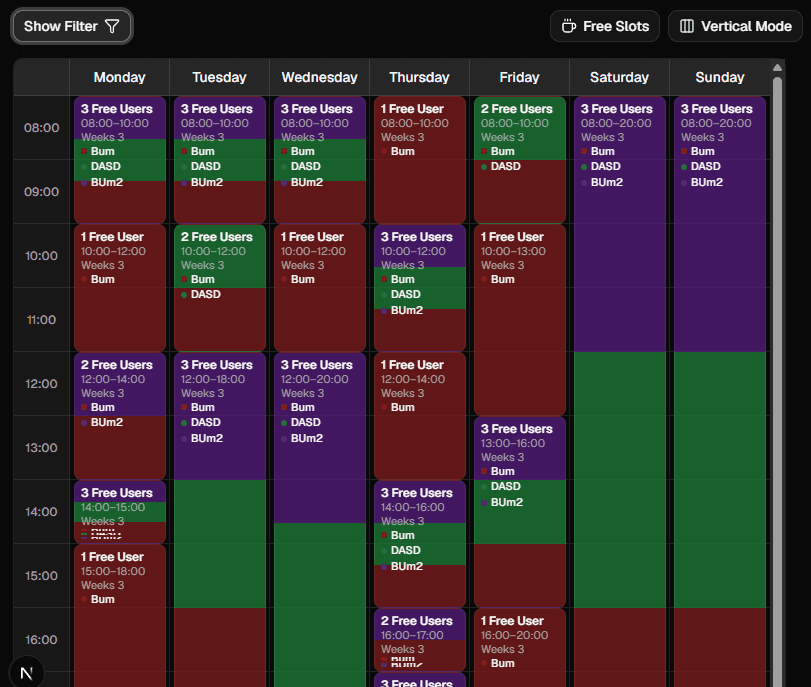The image size is (811, 687).
Task: Open Thursday 12:00–14:00 slot card
Action: (x=420, y=416)
